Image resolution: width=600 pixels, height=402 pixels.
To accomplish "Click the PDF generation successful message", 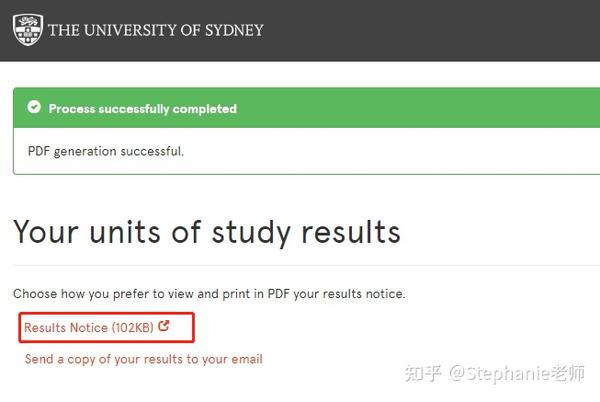I will 106,151.
